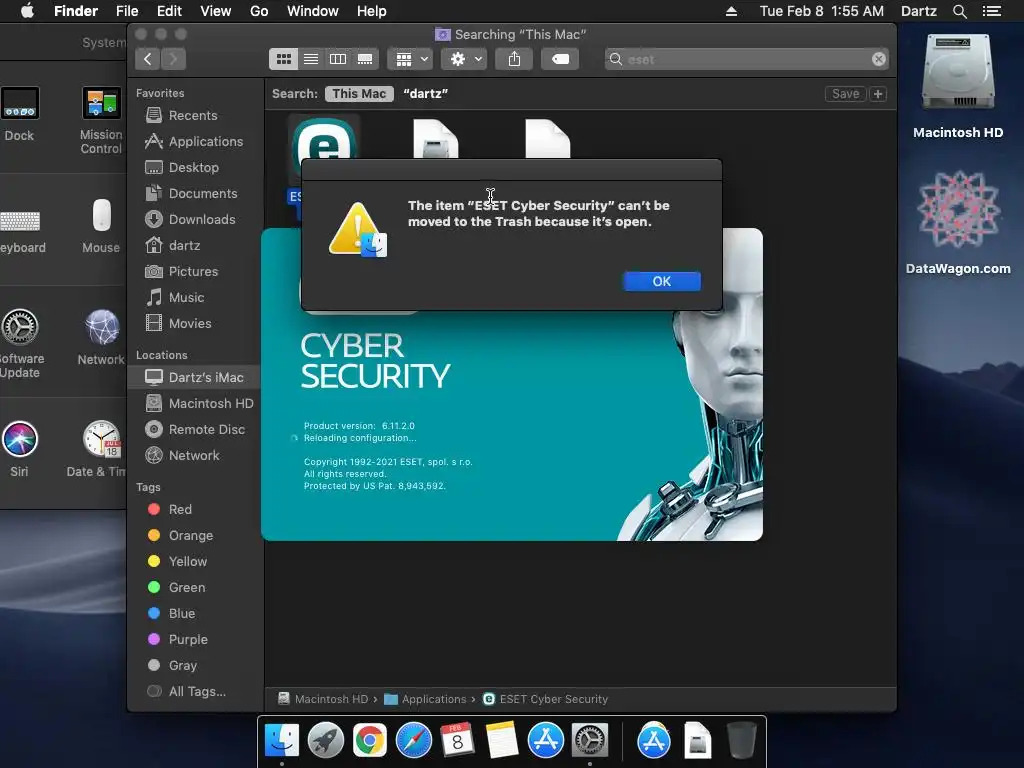Open Desktop in the sidebar

click(x=193, y=167)
